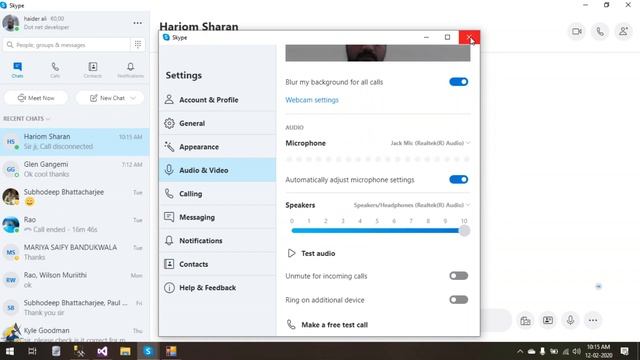Click Rao's avatar in recent chats
This screenshot has height=360, width=640.
[11, 224]
